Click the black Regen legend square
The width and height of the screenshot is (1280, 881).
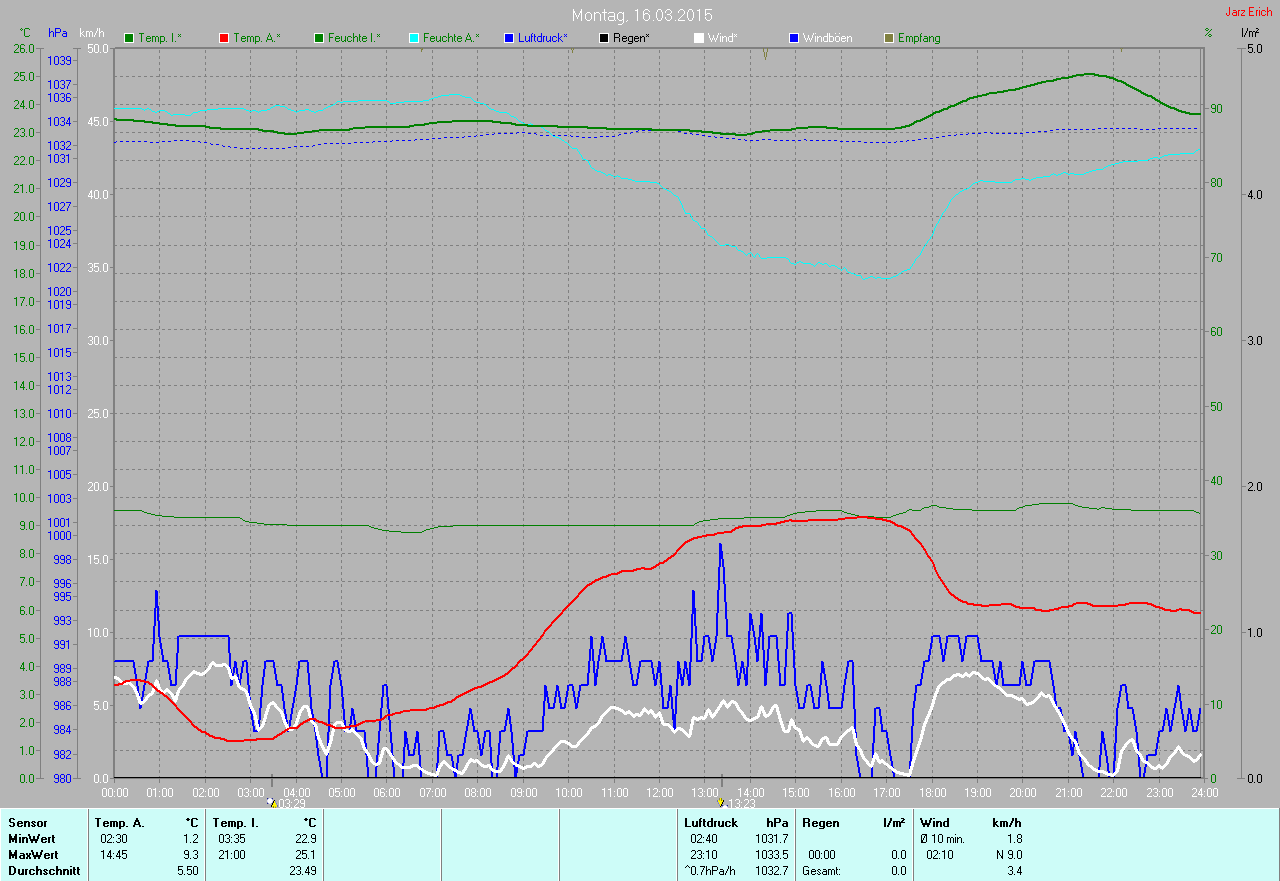pyautogui.click(x=603, y=38)
